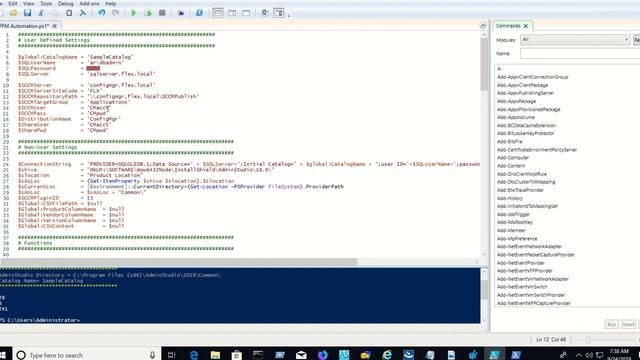Toggle the Show Command Add-on icon
The image size is (640, 360).
pyautogui.click(x=278, y=13)
